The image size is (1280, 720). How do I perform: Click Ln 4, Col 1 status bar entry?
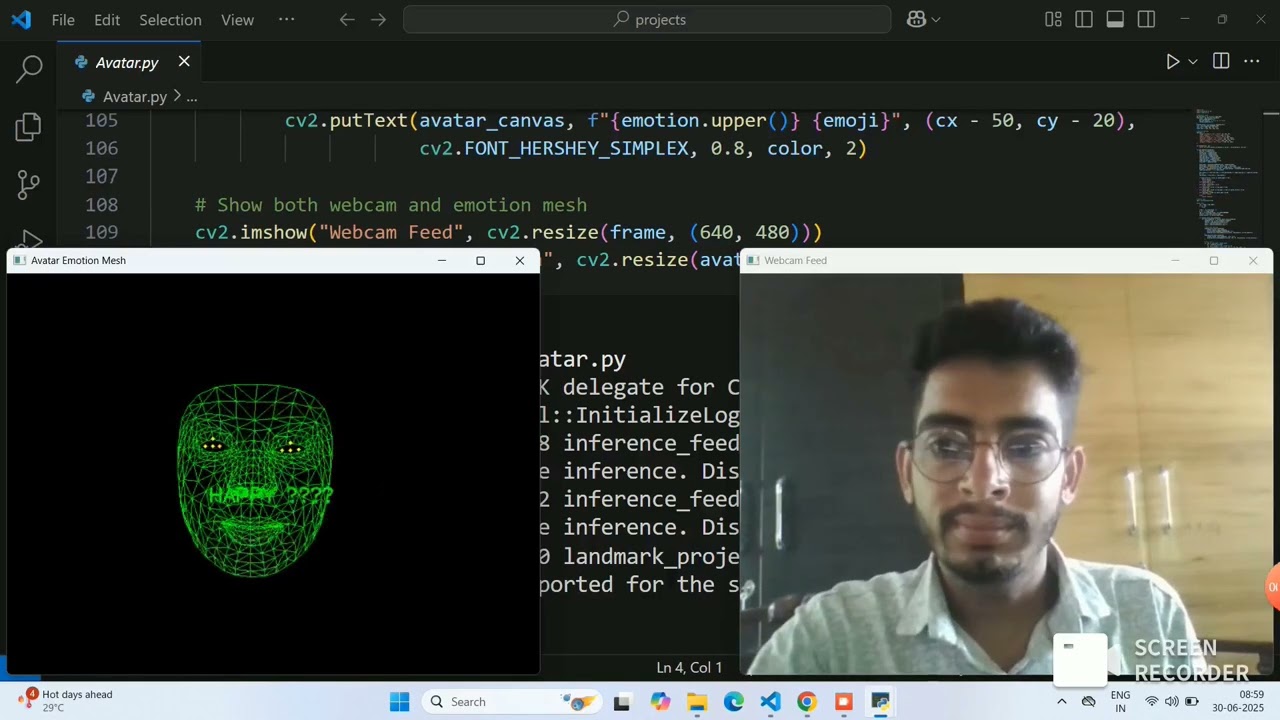click(x=690, y=667)
